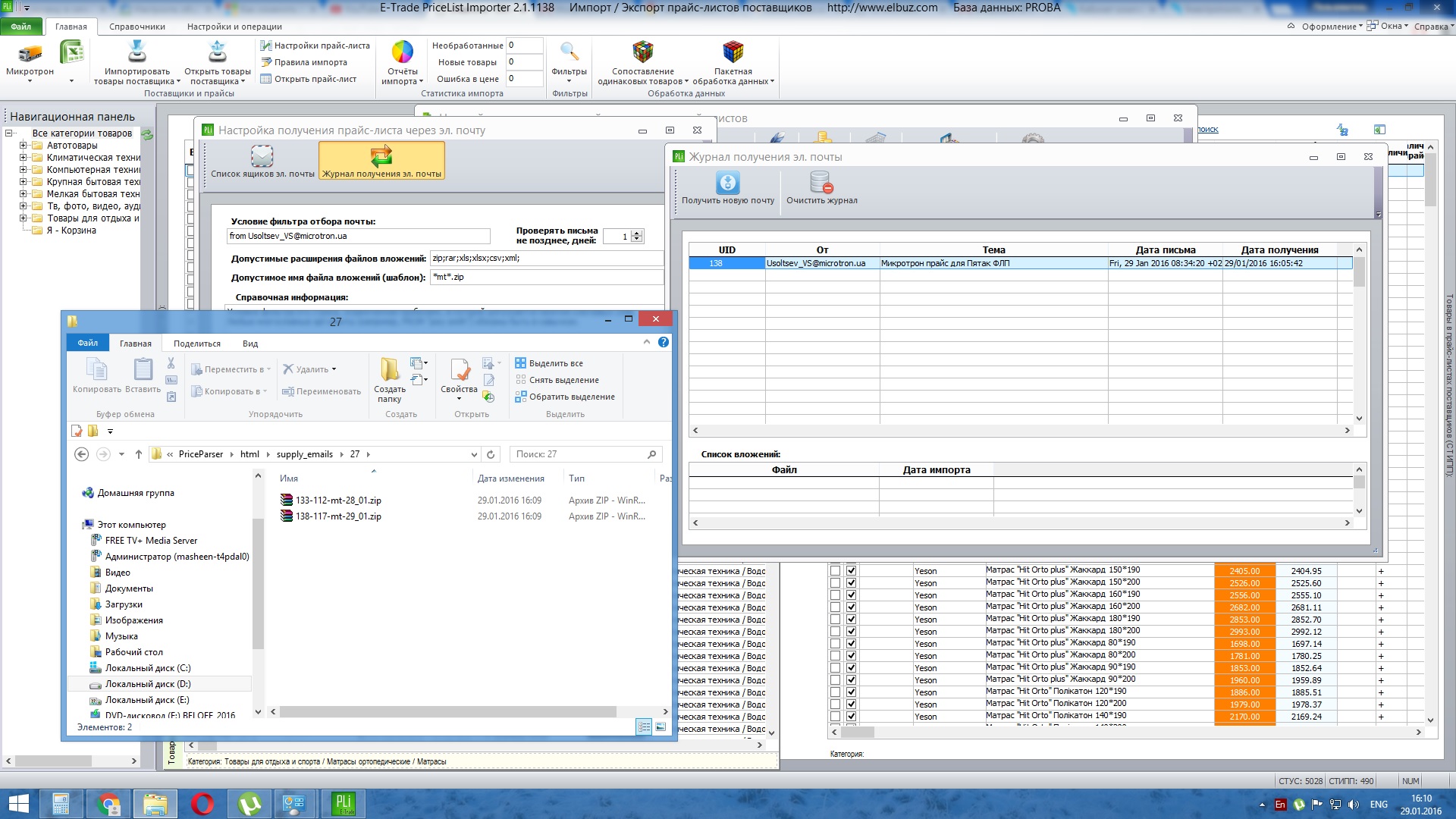Click the mail filter condition input field
The height and width of the screenshot is (819, 1456).
(359, 236)
